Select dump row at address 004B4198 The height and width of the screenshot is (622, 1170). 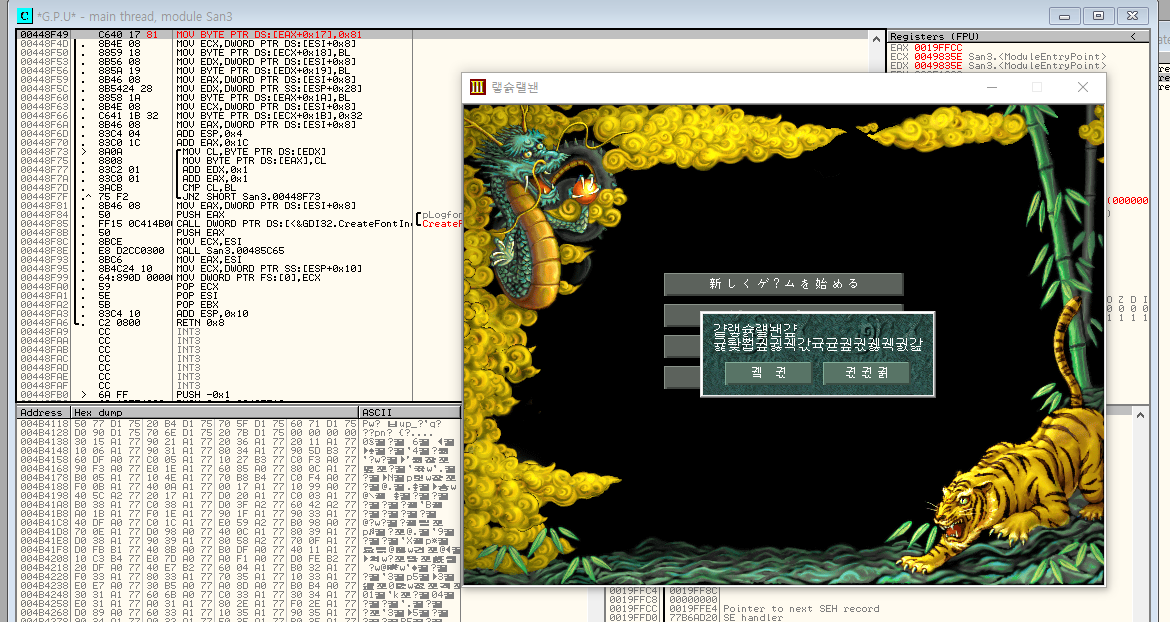[239, 496]
